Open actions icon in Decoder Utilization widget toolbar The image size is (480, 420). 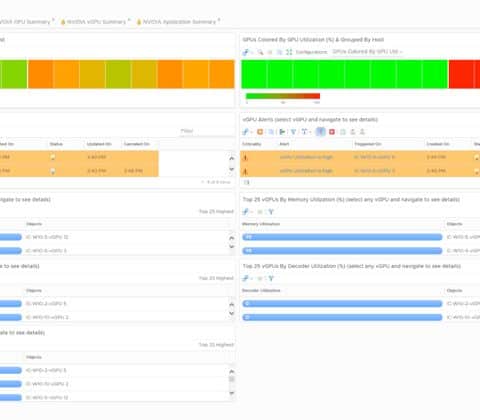(x=246, y=278)
